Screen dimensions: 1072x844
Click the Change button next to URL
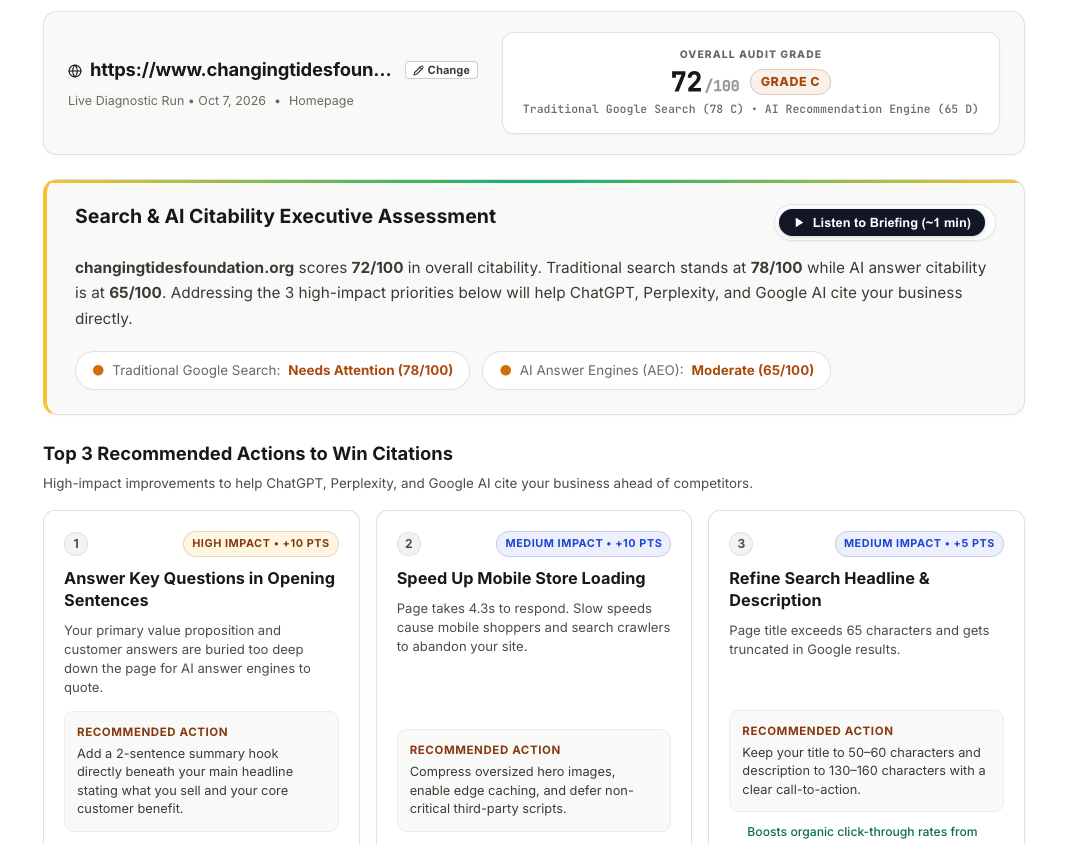tap(441, 70)
